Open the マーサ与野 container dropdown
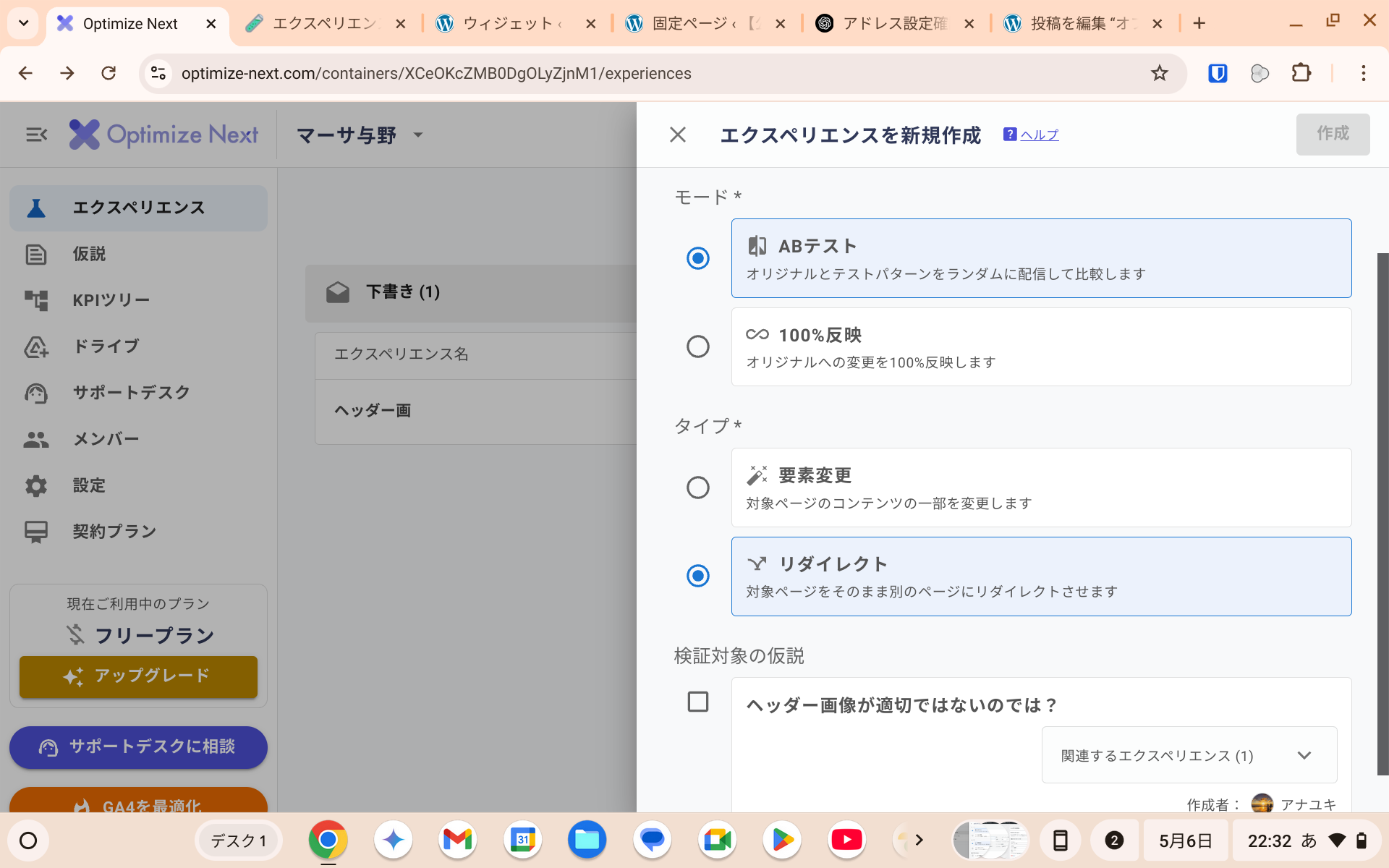 pyautogui.click(x=360, y=135)
